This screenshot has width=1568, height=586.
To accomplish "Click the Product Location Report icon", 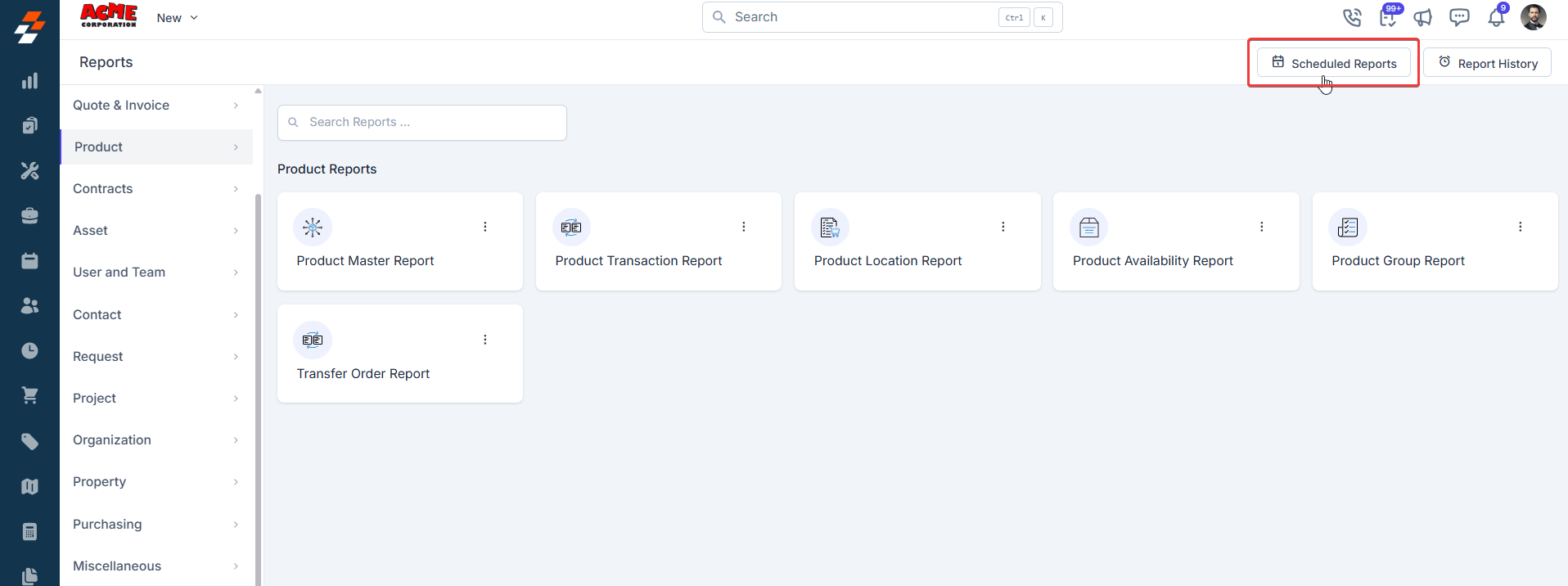I will tap(830, 228).
